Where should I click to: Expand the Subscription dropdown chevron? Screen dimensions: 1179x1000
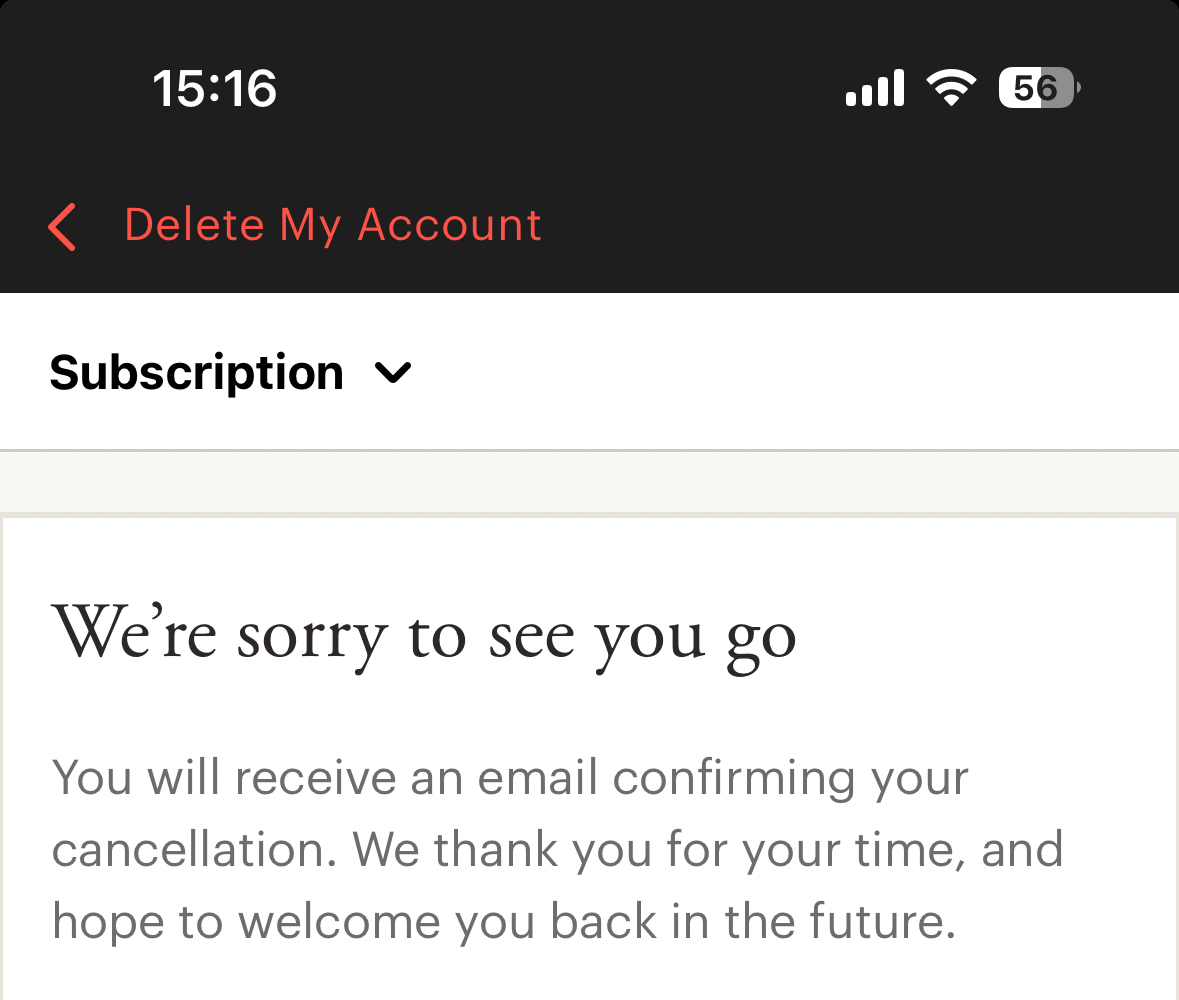(x=393, y=373)
